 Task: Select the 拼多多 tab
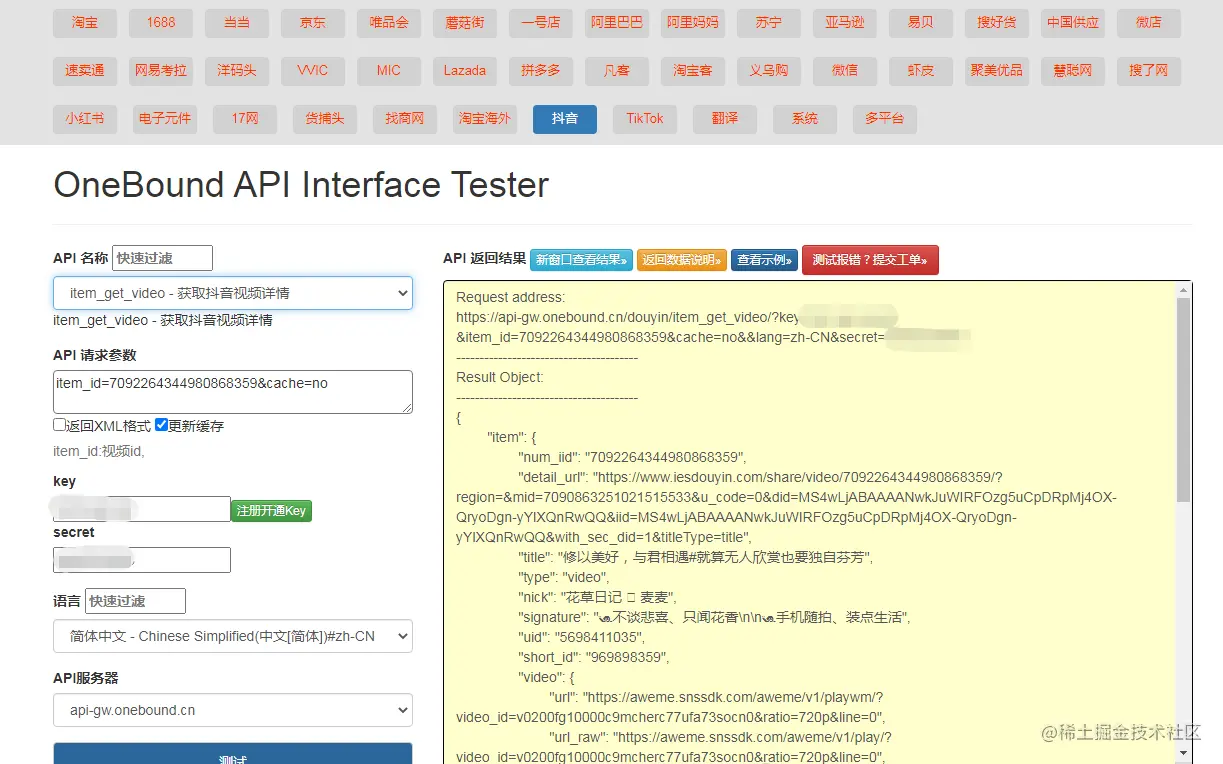(541, 71)
